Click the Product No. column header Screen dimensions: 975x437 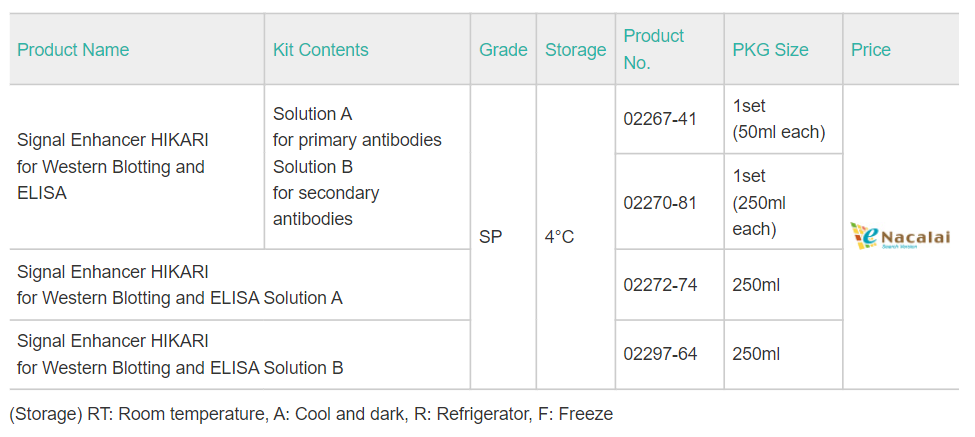[654, 49]
